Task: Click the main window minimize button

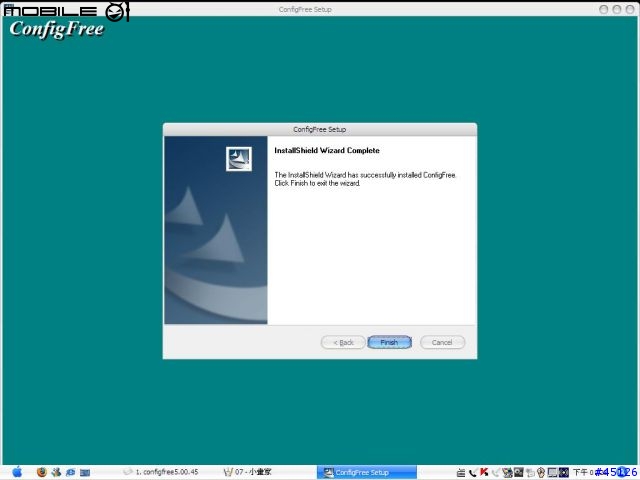Action: click(604, 9)
